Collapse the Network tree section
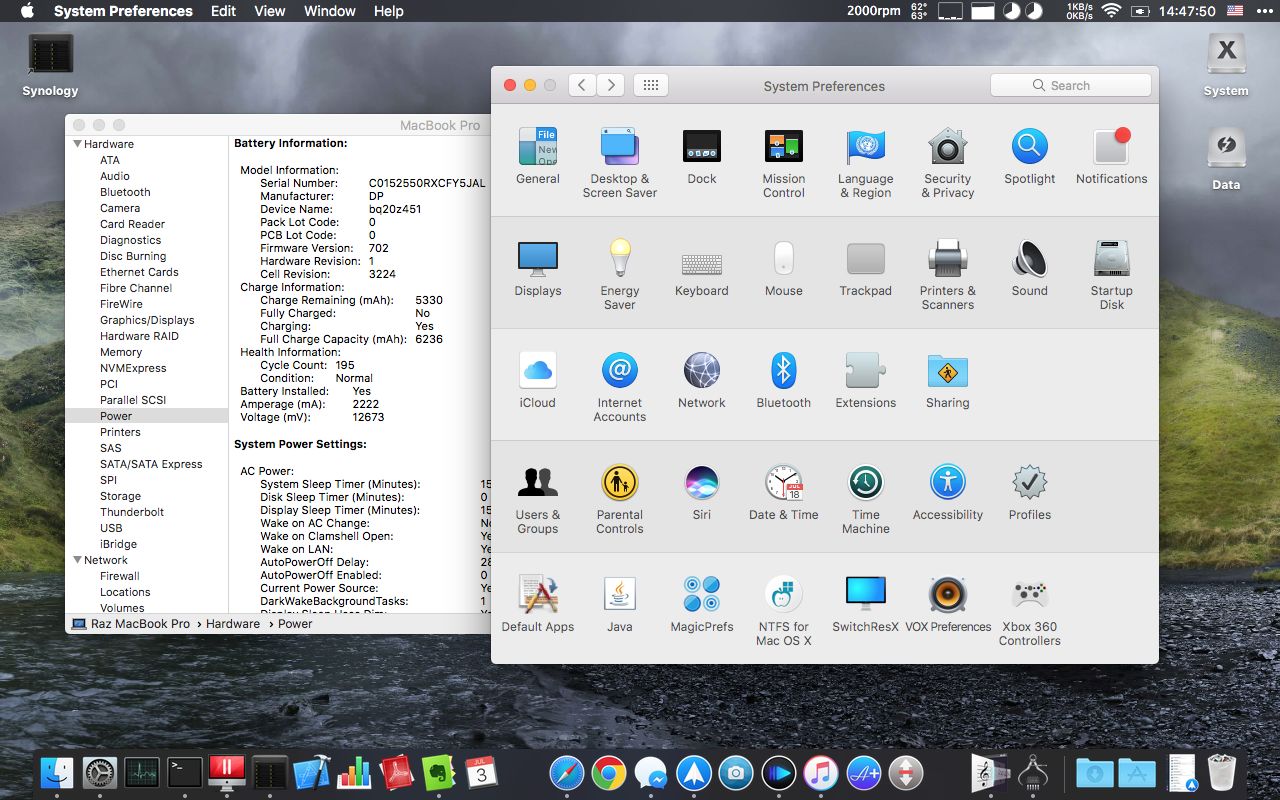This screenshot has width=1280, height=800. pos(77,560)
